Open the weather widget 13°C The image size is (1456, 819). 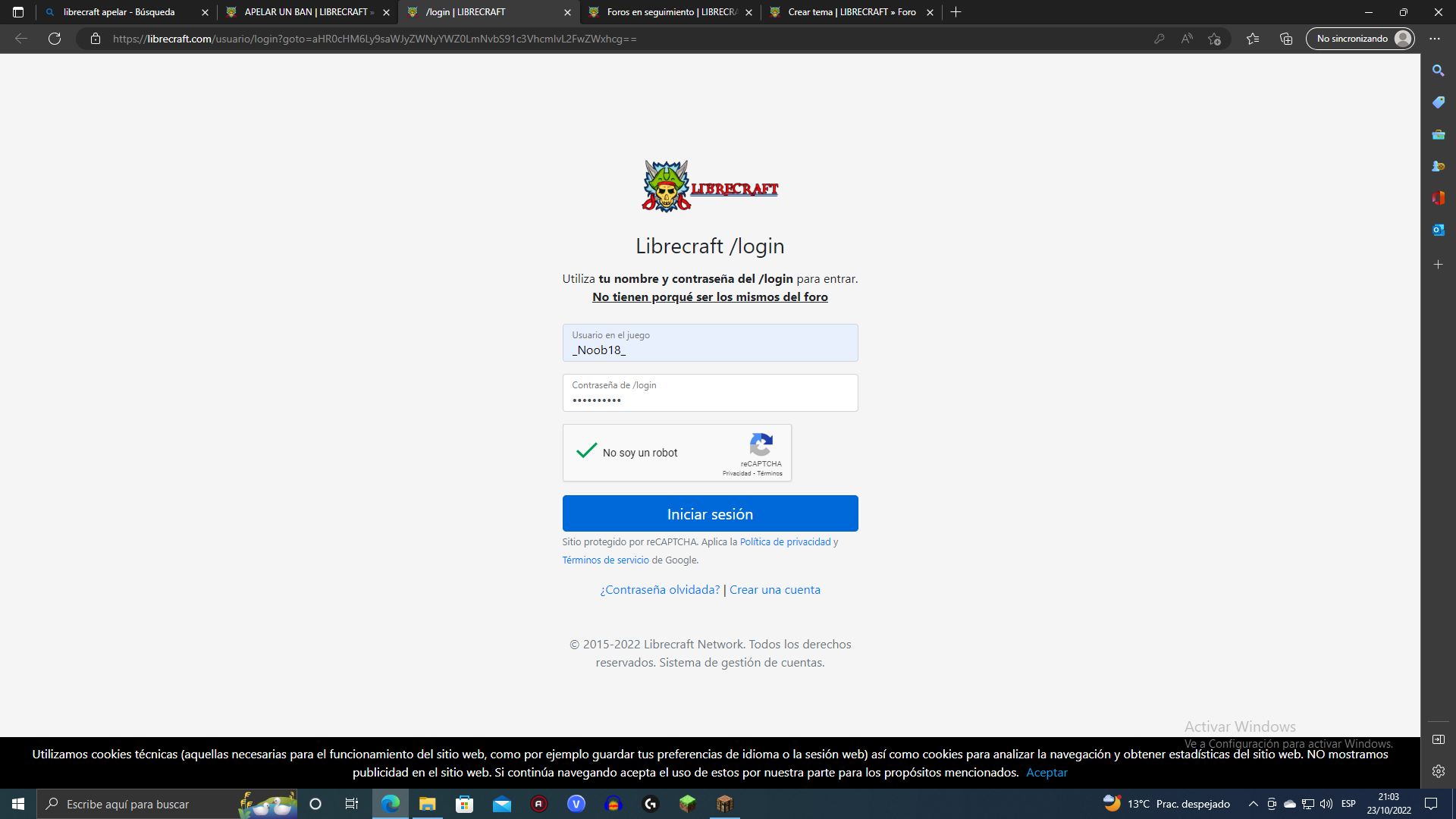[x=1166, y=804]
